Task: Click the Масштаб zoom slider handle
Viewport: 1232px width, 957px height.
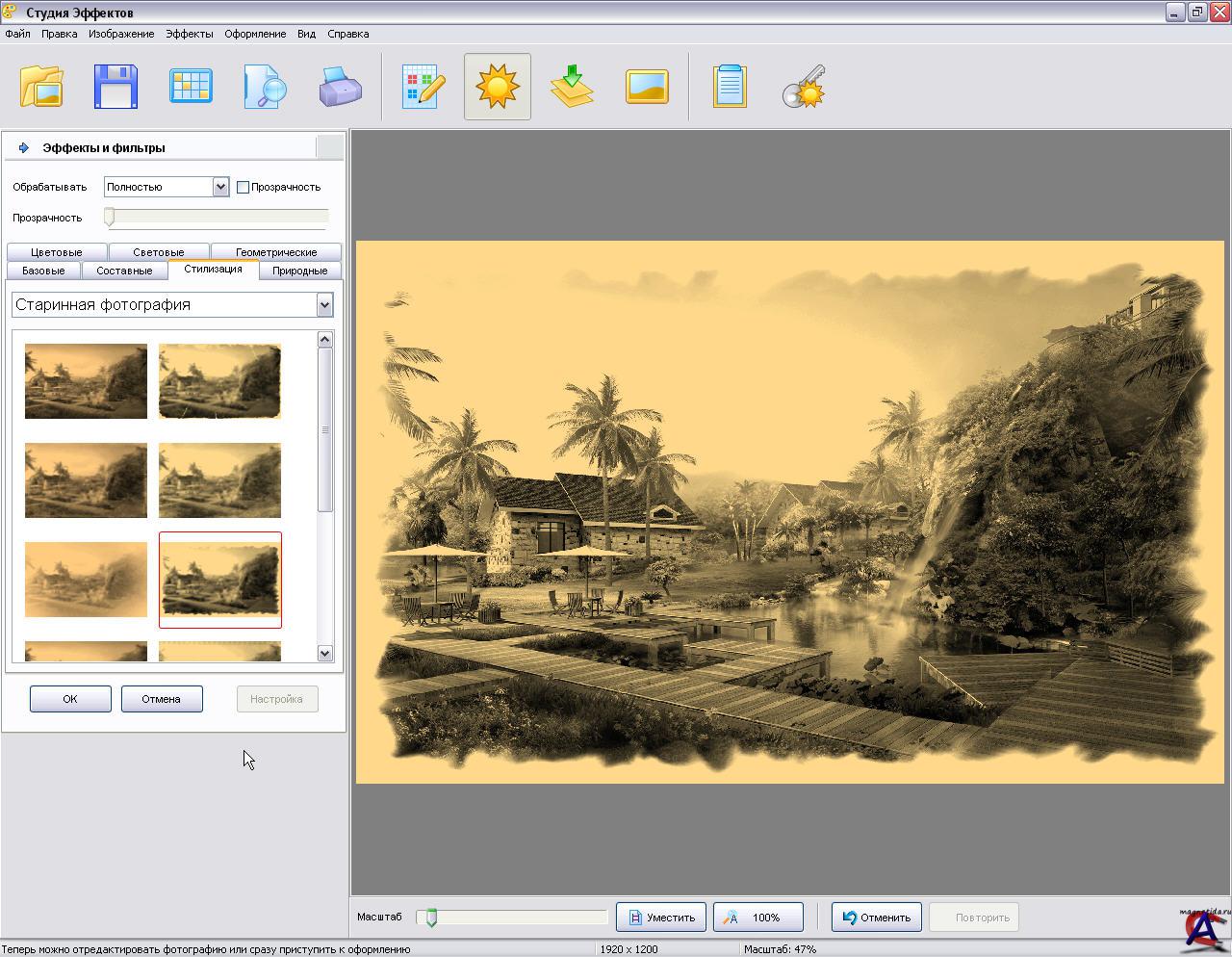Action: pyautogui.click(x=431, y=918)
